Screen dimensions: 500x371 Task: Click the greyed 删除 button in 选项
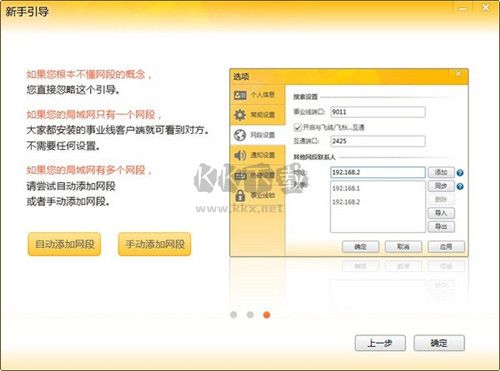(441, 199)
